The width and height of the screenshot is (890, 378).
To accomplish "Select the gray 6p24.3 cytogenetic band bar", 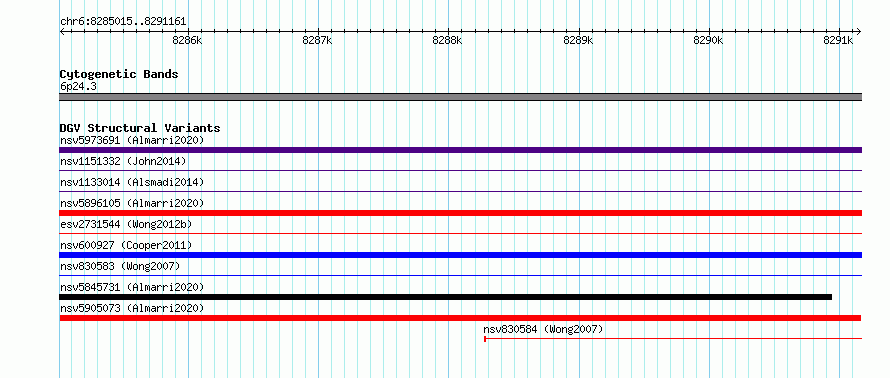I will (460, 97).
